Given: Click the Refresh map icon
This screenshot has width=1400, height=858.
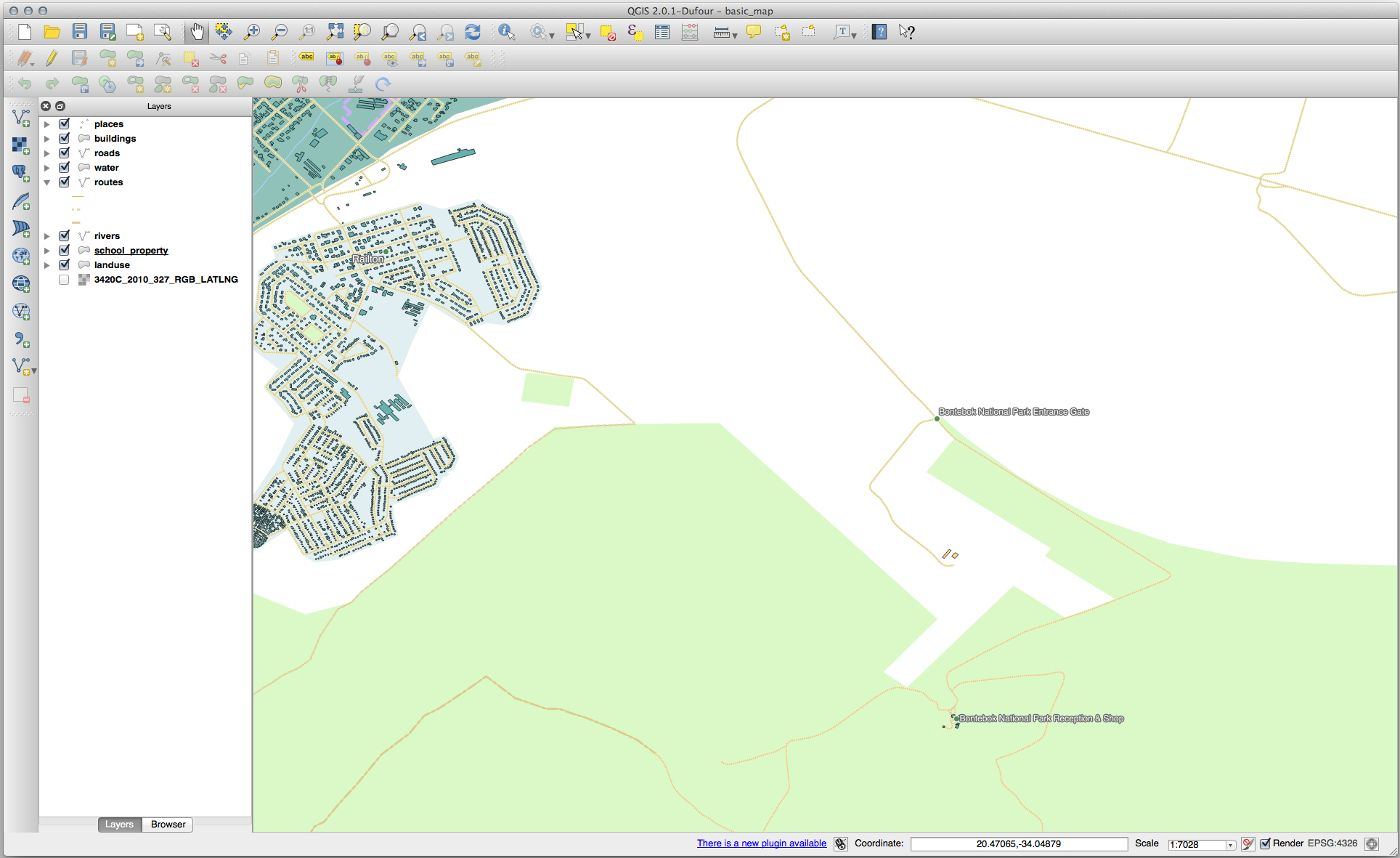Looking at the screenshot, I should coord(473,32).
